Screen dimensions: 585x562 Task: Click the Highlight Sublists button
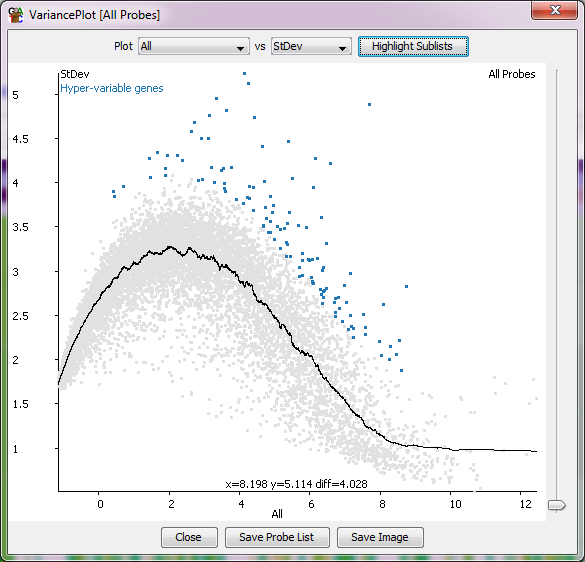413,46
